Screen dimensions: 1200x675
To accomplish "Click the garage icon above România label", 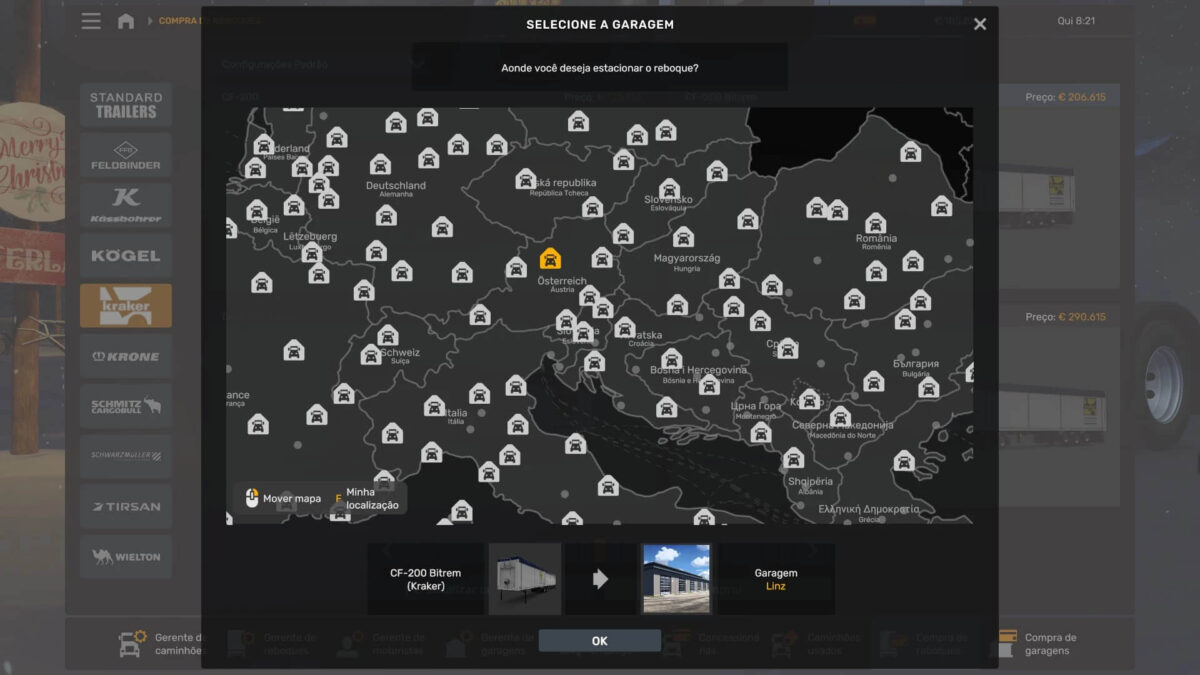I will pos(875,223).
